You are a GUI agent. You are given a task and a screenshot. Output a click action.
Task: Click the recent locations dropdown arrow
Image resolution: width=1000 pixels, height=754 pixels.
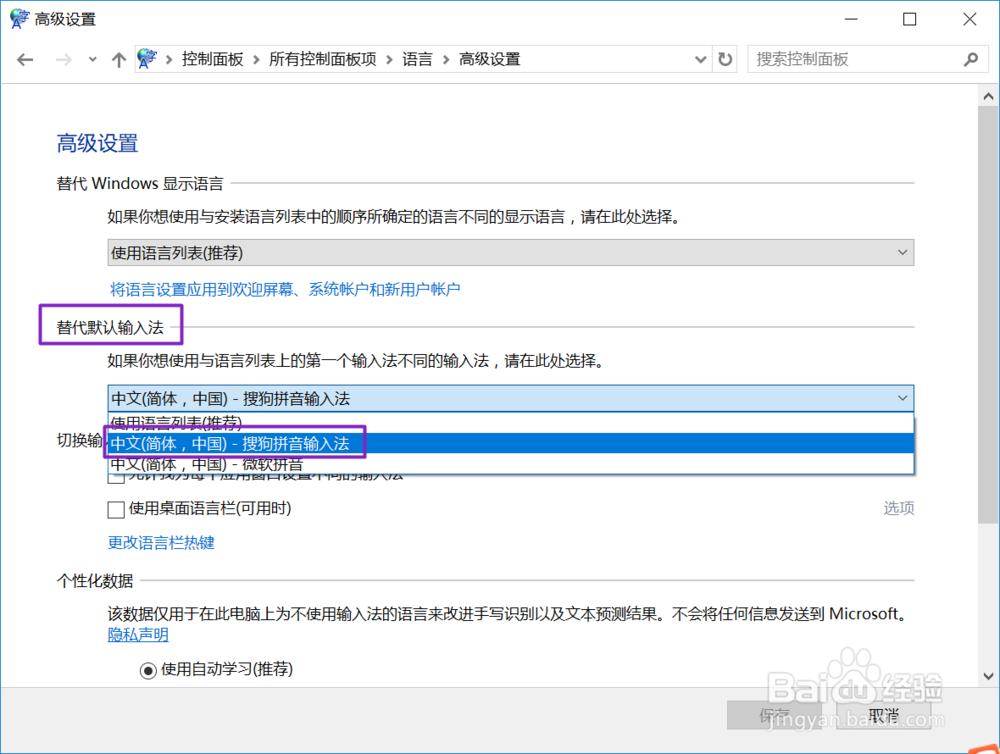point(91,59)
